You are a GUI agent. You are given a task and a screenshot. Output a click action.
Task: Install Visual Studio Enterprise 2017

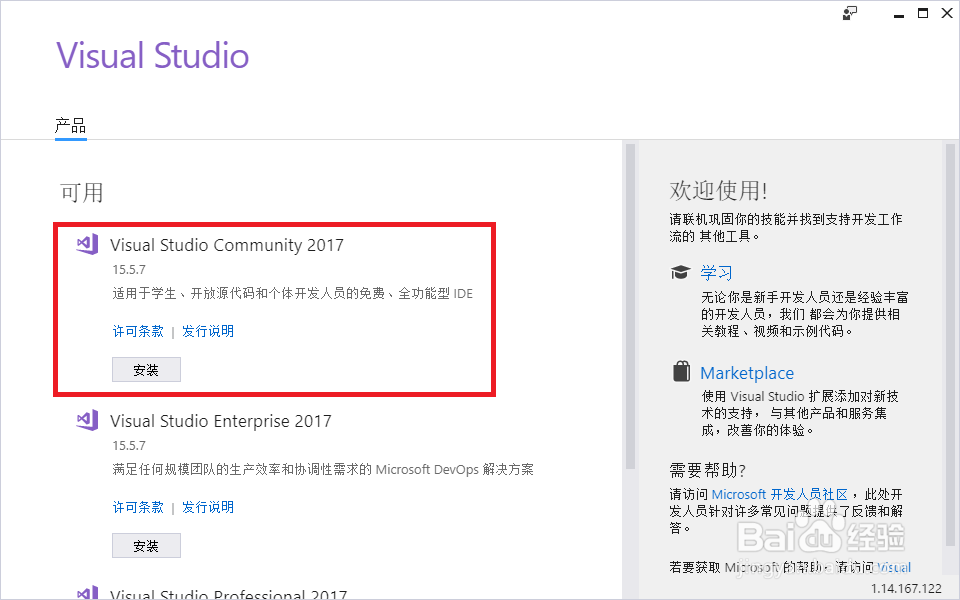coord(146,546)
